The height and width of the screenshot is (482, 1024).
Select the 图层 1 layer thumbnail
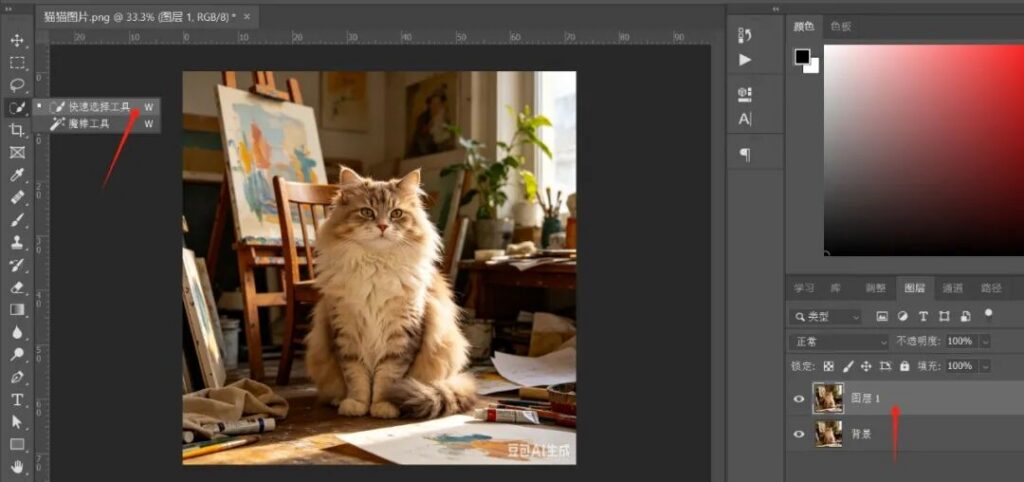829,398
